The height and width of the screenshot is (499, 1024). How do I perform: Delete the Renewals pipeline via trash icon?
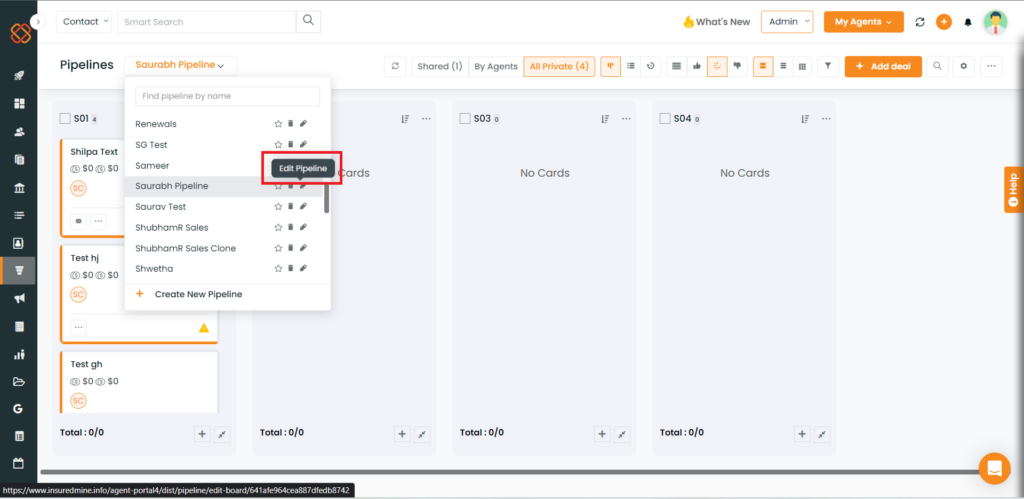[291, 123]
